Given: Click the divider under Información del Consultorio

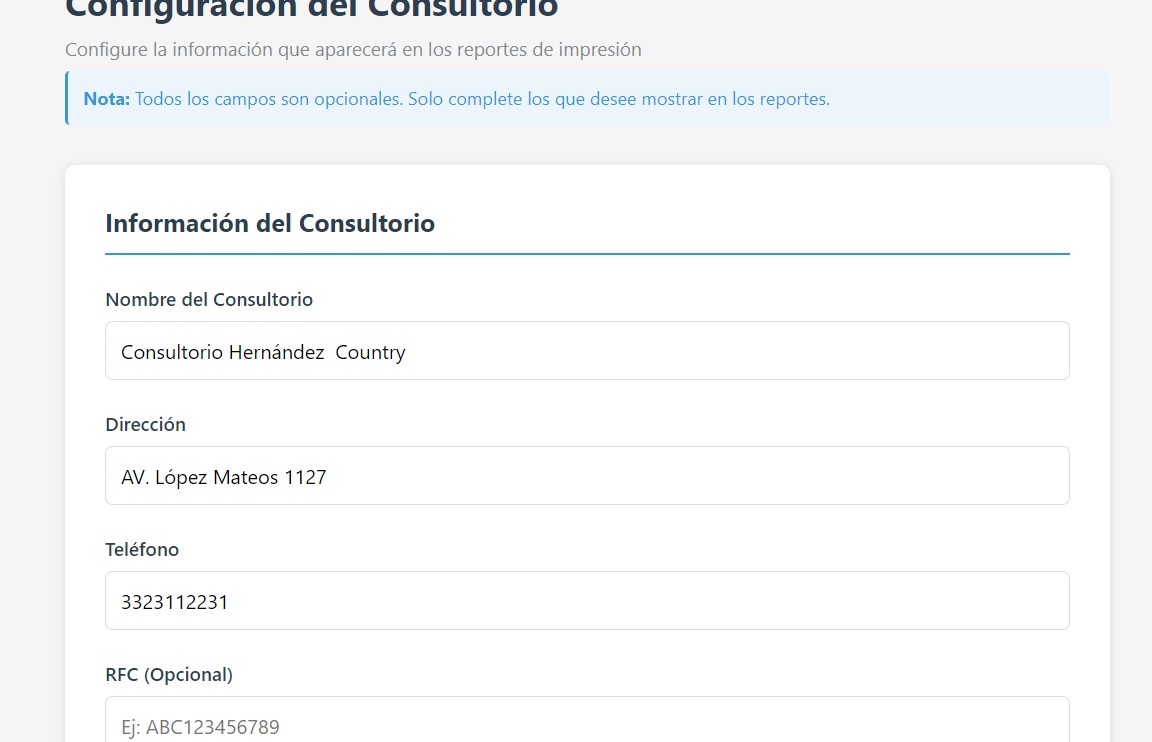Looking at the screenshot, I should 587,253.
